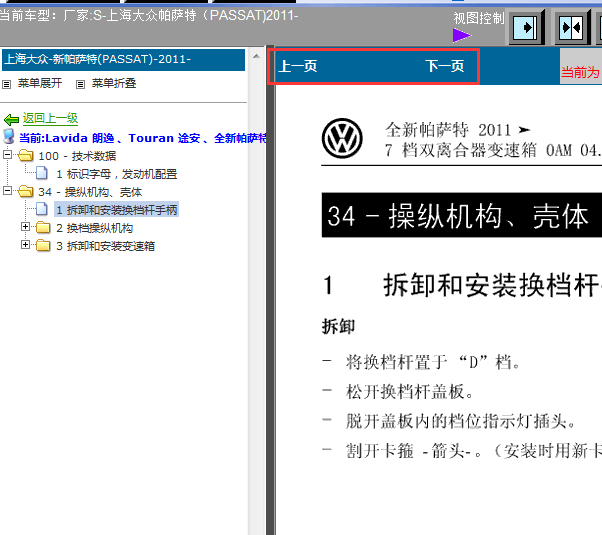The width and height of the screenshot is (602, 535).
Task: Click the 上海大众-新帕萨特(PASSAT)-2011- header
Action: (123, 60)
